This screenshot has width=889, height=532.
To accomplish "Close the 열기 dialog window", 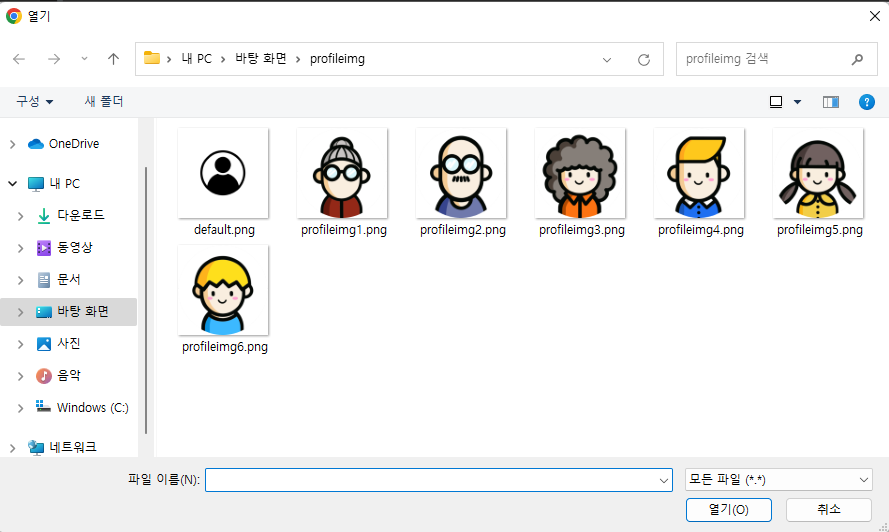I will (874, 16).
